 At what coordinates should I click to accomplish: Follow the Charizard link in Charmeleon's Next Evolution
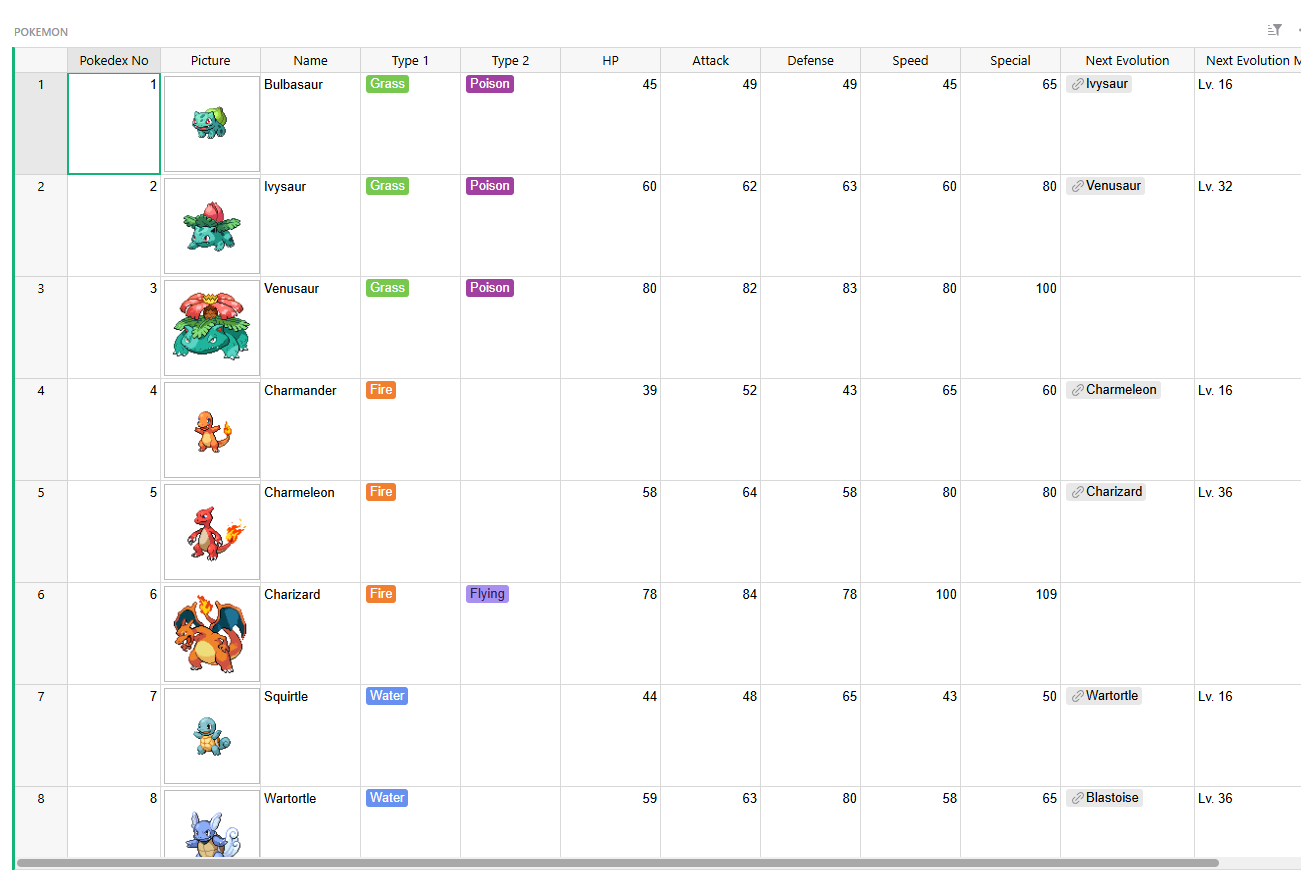[1106, 492]
